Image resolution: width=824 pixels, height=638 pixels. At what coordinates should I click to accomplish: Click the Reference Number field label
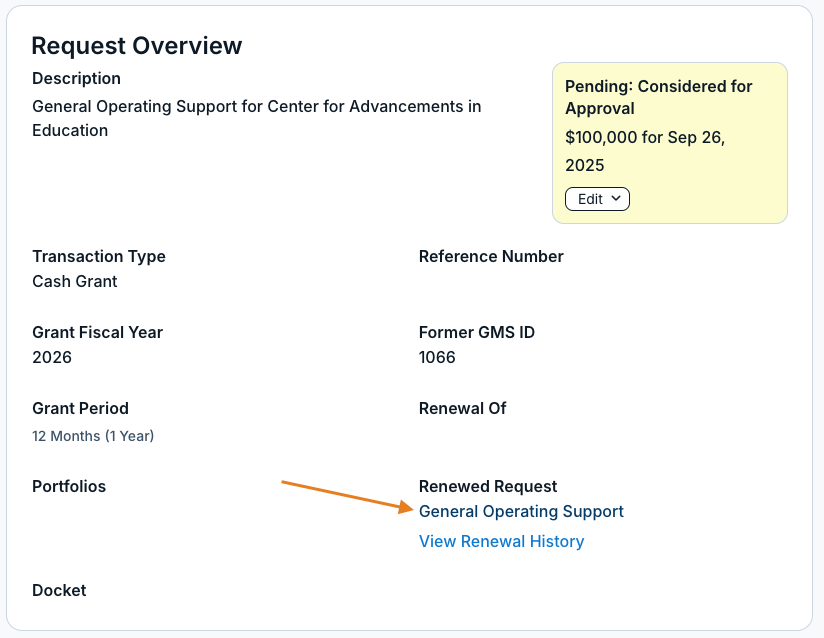coord(491,256)
